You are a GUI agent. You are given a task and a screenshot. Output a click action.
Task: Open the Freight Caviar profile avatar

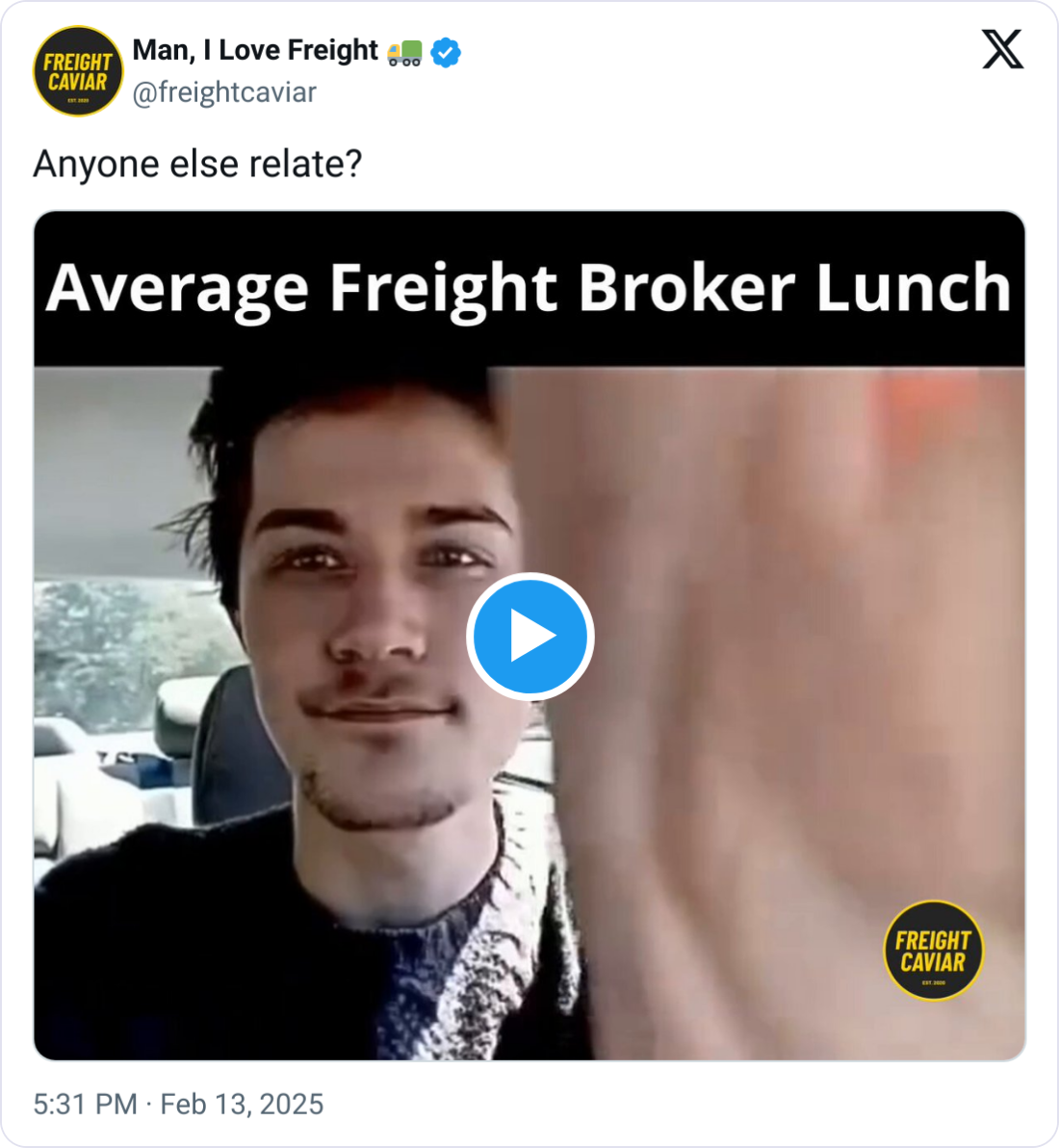[78, 71]
